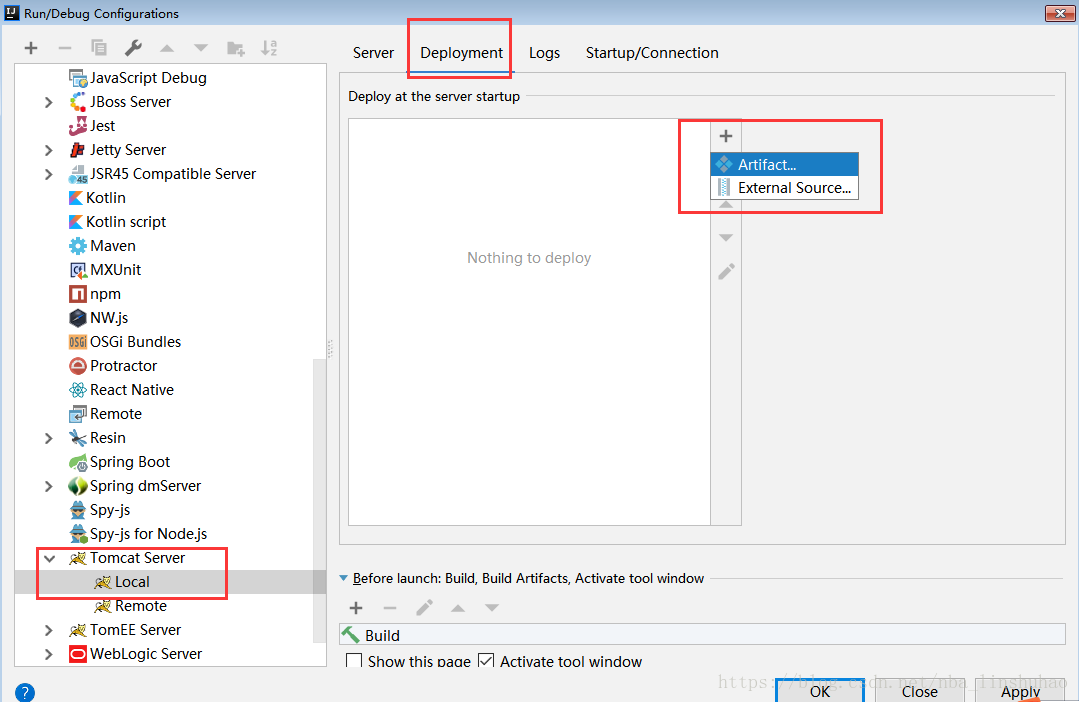1079x702 pixels.
Task: Copy configuration icon in toolbar
Action: click(x=99, y=47)
